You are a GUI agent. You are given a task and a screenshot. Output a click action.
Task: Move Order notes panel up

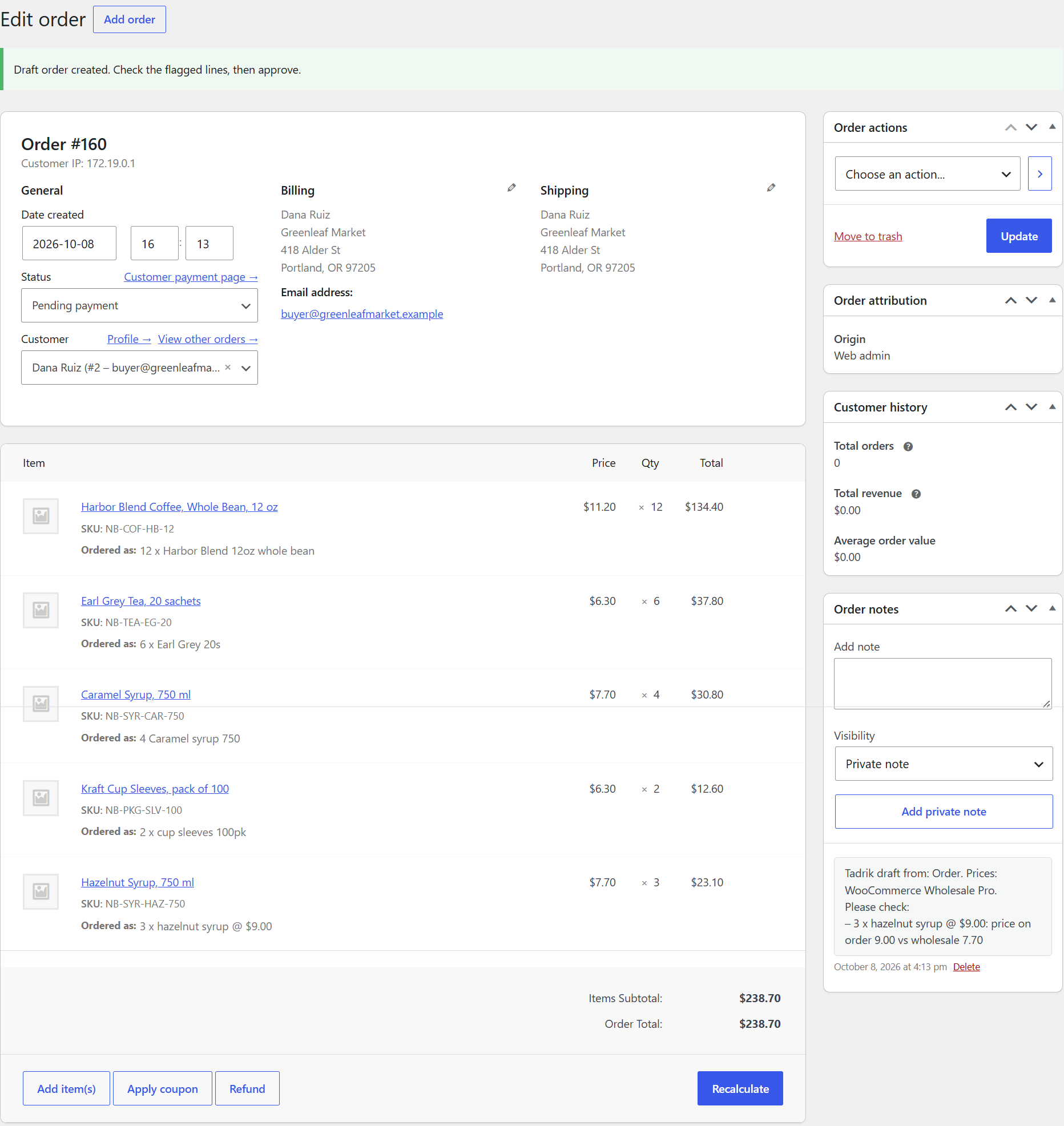pyautogui.click(x=1011, y=609)
